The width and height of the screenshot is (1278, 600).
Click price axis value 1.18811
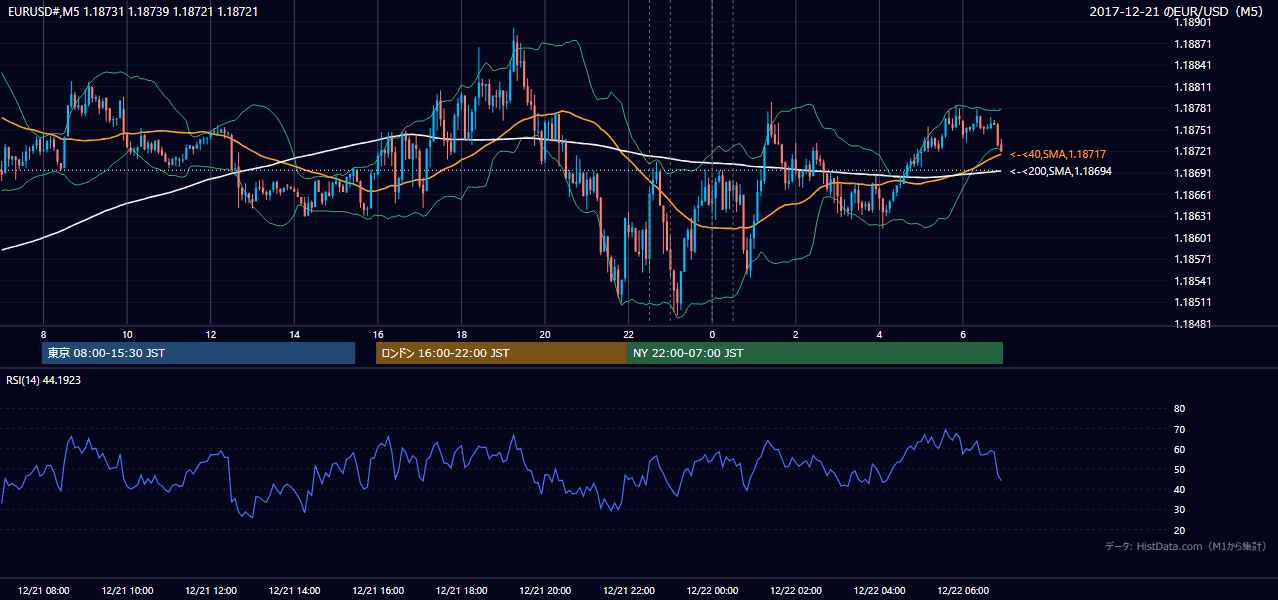pyautogui.click(x=1193, y=87)
